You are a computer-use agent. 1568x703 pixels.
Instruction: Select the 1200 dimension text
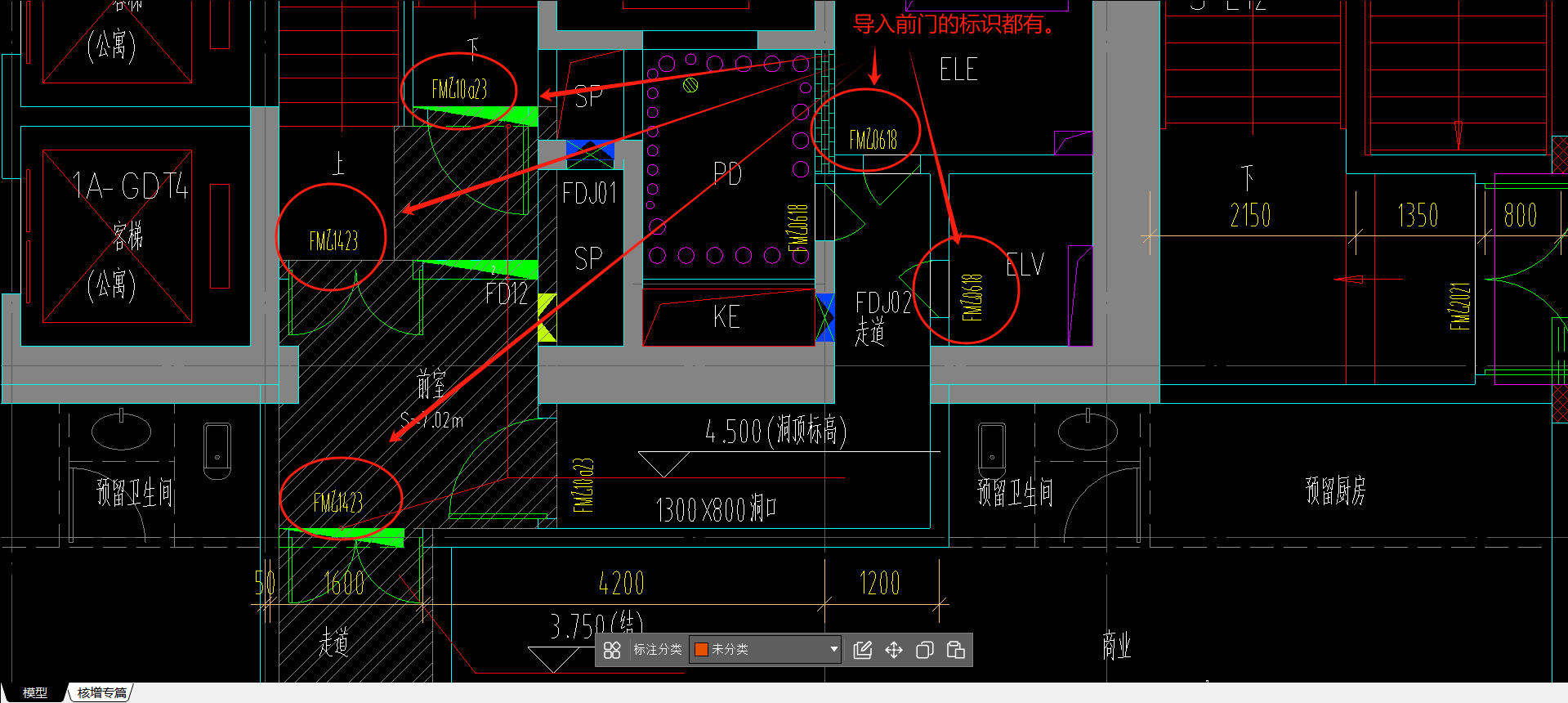click(x=880, y=584)
